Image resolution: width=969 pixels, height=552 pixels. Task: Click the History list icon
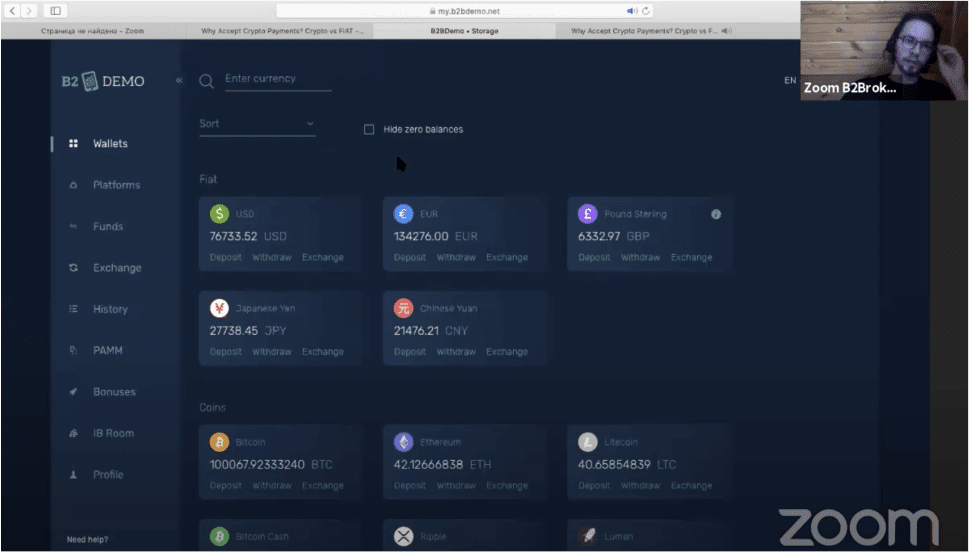[x=74, y=309]
